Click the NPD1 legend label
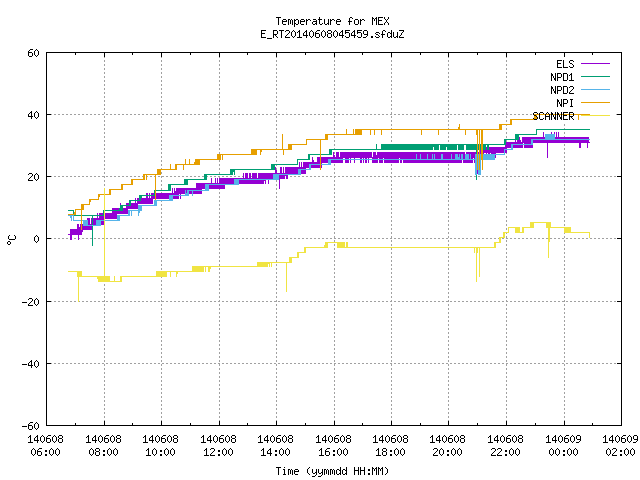 [562, 77]
